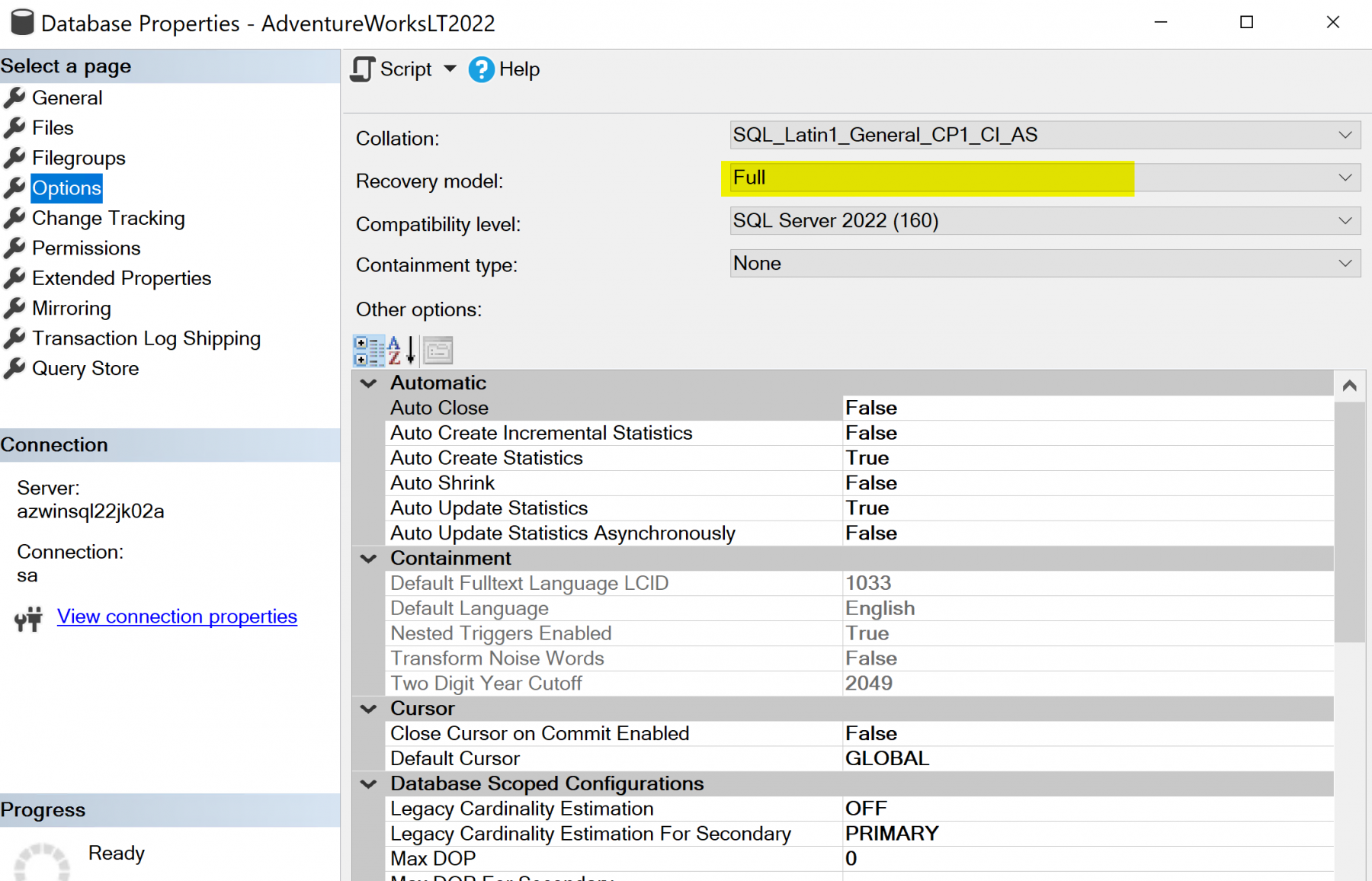Collapse the Database Scoped Configurations category
1372x881 pixels.
[369, 784]
